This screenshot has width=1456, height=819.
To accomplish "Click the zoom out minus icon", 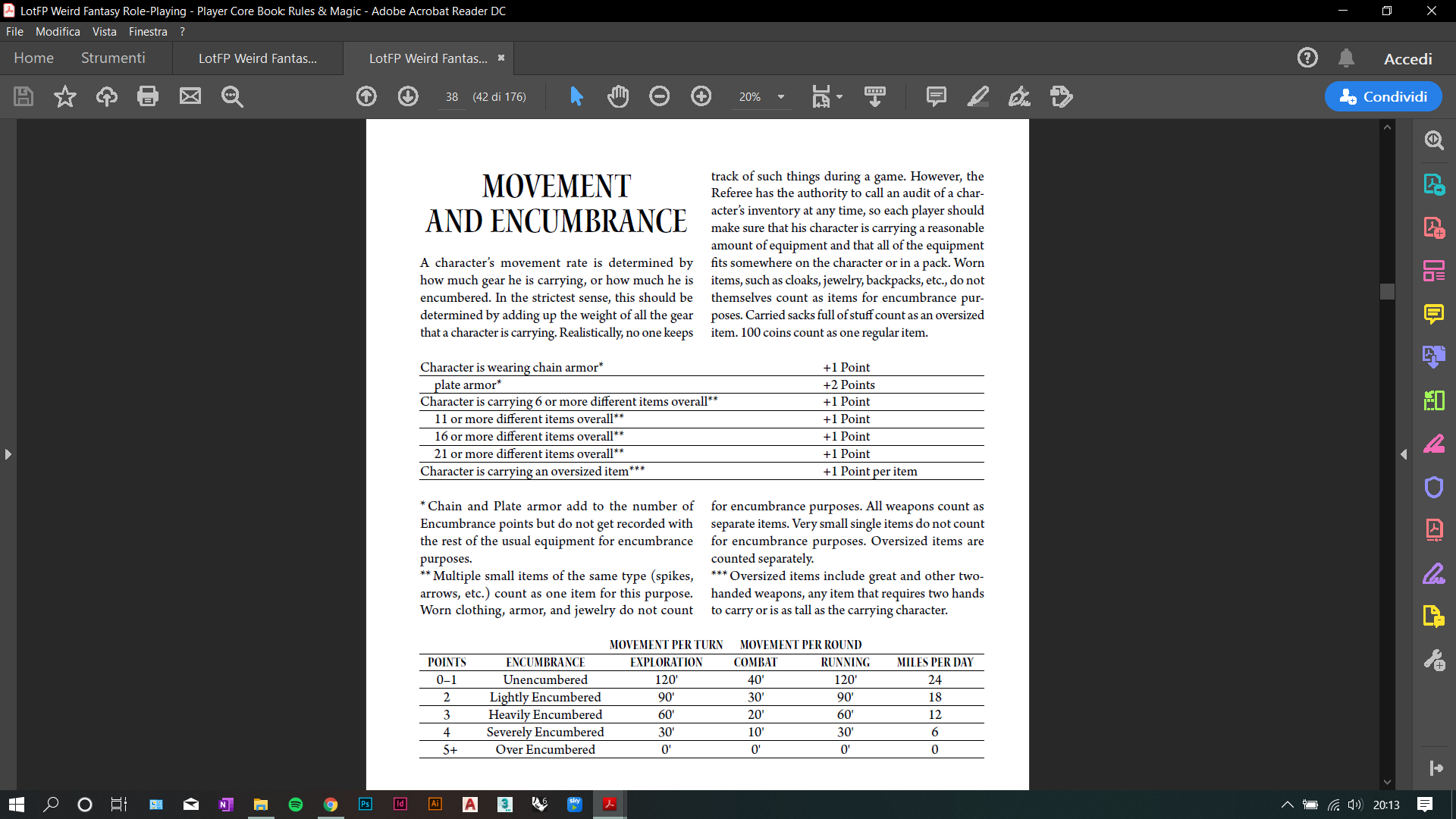I will tap(659, 96).
